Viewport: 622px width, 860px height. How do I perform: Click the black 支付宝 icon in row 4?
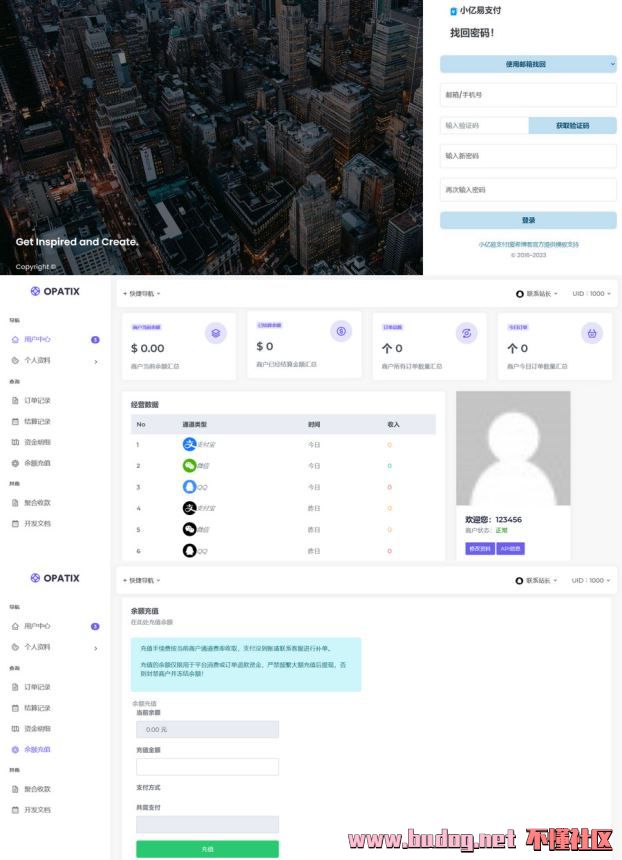pos(190,508)
